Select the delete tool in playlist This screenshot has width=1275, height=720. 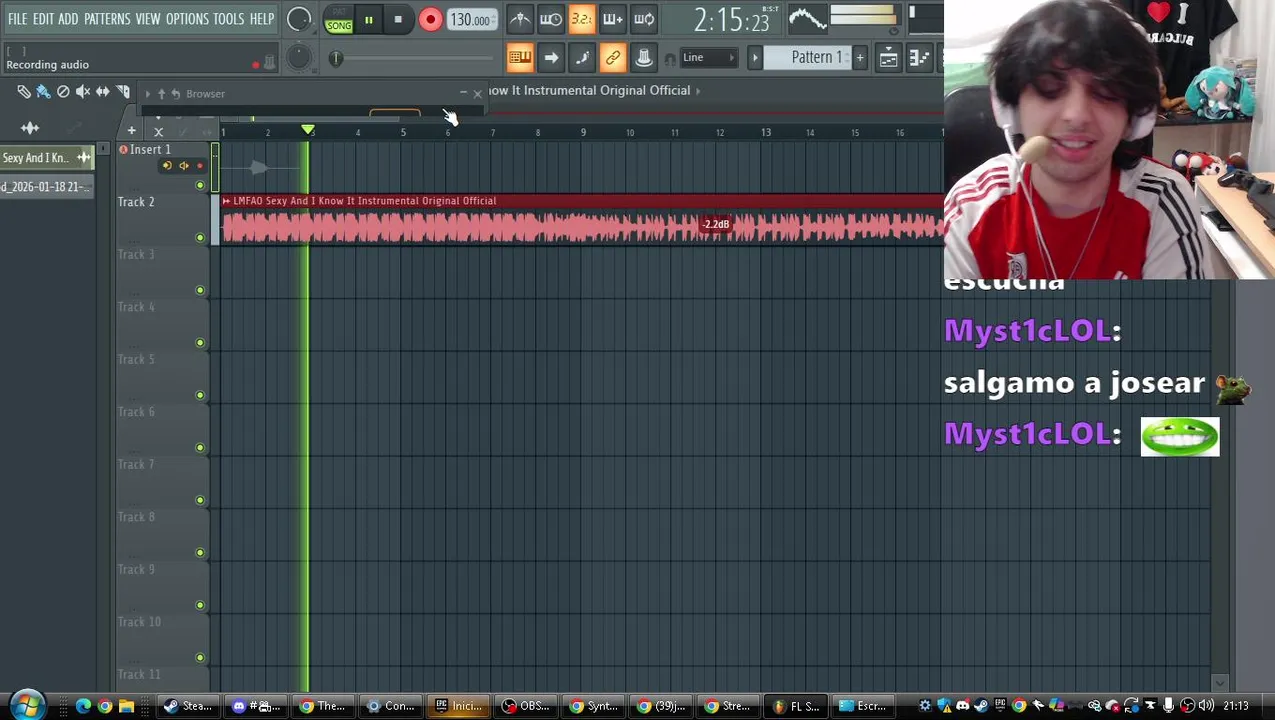coord(63,92)
